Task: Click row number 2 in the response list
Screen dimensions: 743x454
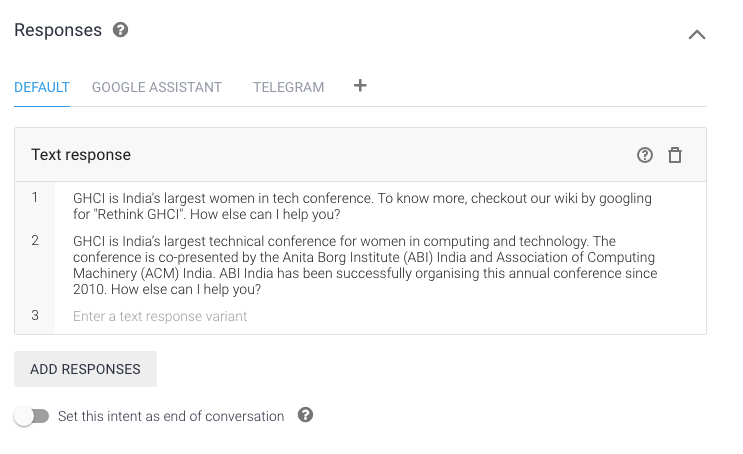Action: 35,241
